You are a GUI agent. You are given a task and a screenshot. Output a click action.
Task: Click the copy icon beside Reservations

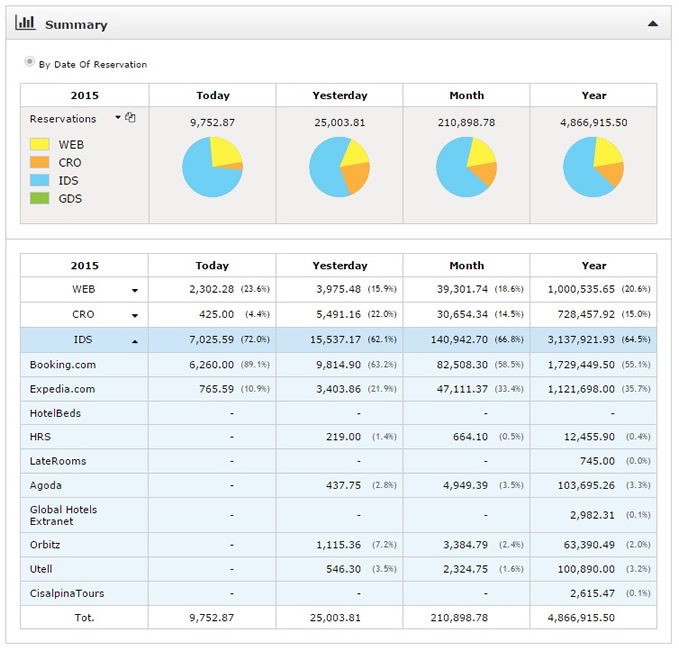click(x=131, y=118)
